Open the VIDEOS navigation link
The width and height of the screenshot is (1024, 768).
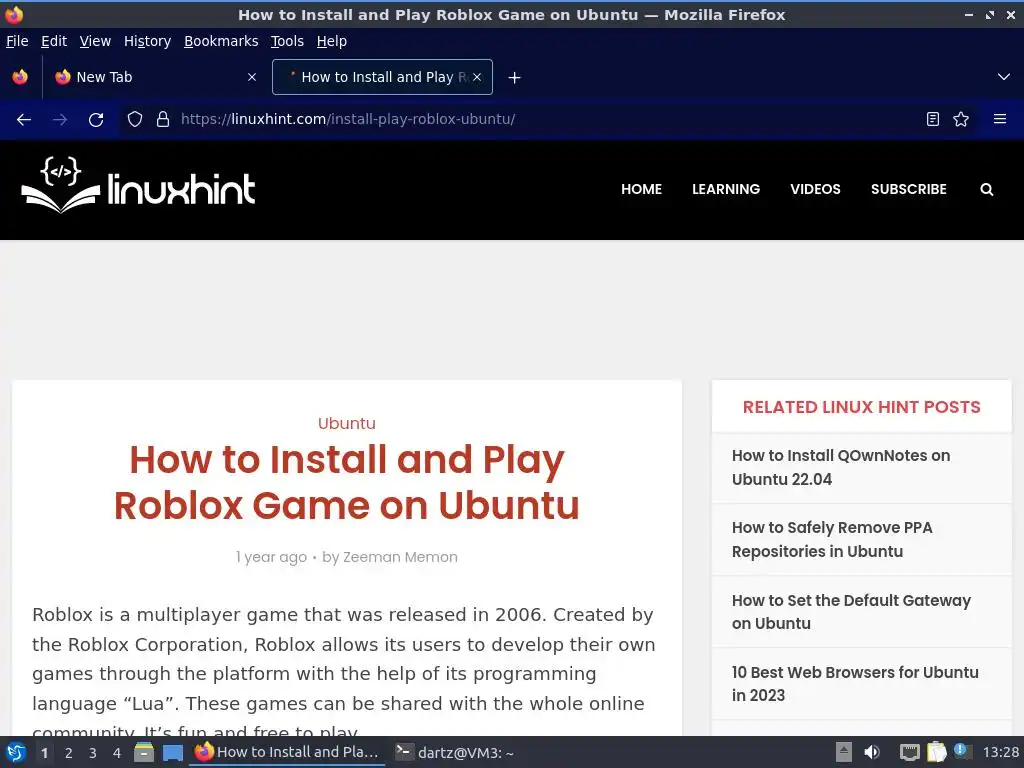pyautogui.click(x=815, y=189)
